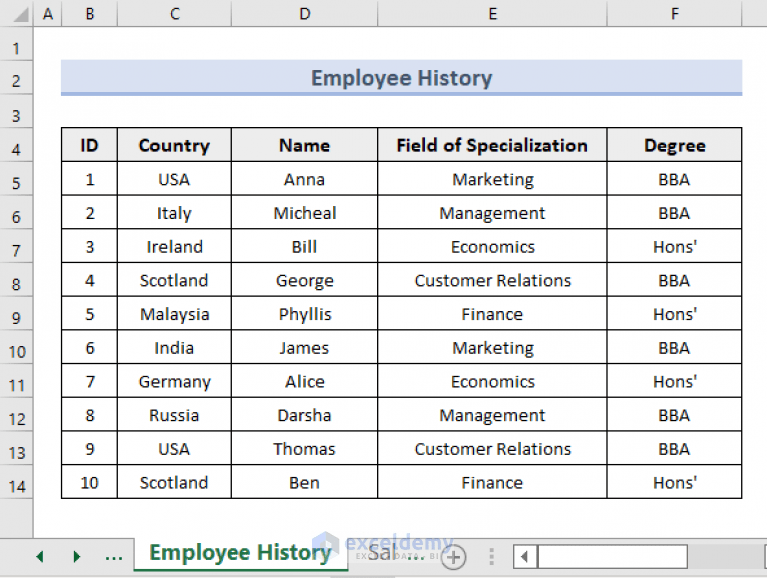Select Customer Relations cell in George's row
This screenshot has height=578, width=767.
pos(492,280)
